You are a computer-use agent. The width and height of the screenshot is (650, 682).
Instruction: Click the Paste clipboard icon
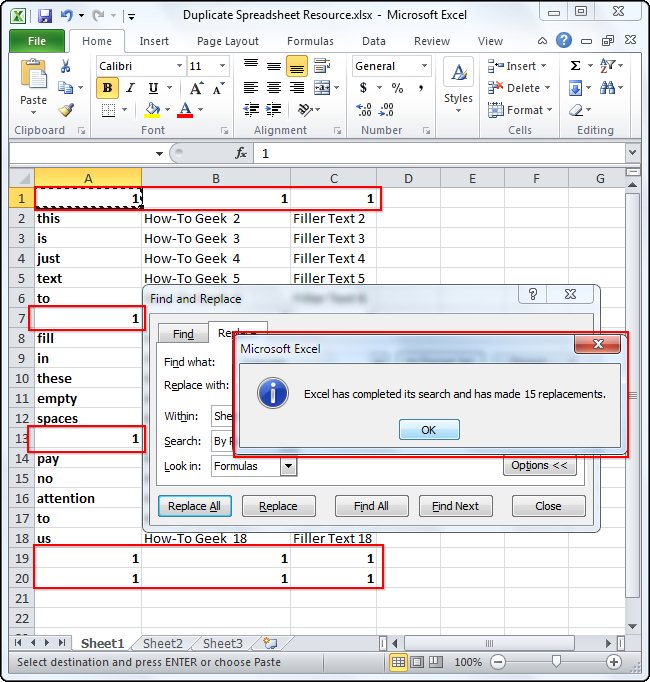33,74
